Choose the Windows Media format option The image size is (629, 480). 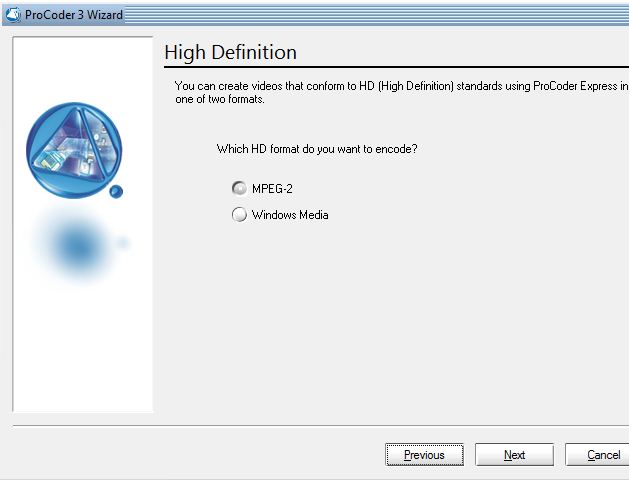click(x=239, y=215)
